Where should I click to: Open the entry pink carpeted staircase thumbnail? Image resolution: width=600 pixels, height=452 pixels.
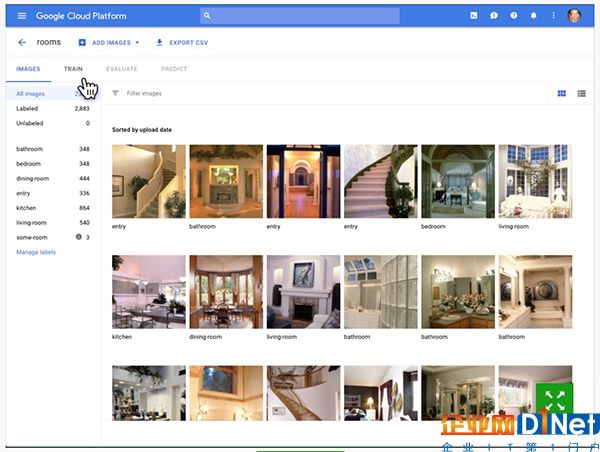(381, 181)
